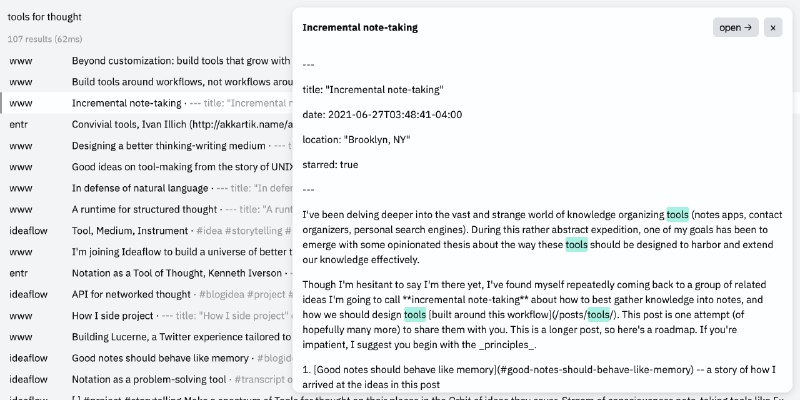This screenshot has height=400, width=800.
Task: Open 'A runtime for structured thought' result
Action: [146, 209]
